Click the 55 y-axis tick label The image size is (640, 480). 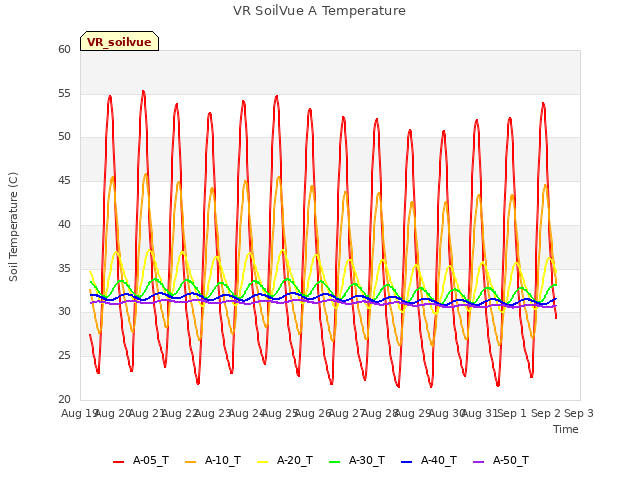point(64,93)
